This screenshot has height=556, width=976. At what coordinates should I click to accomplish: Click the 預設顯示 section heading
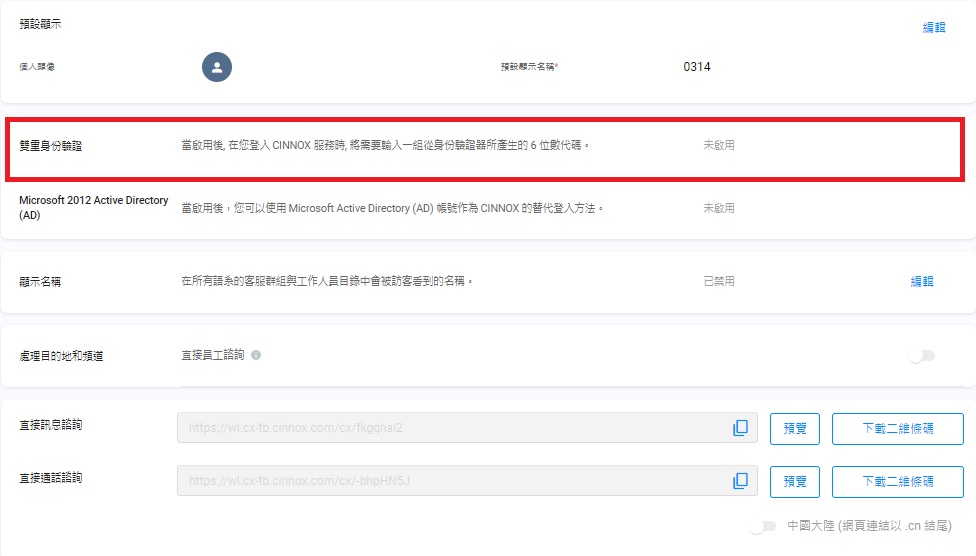(40, 24)
